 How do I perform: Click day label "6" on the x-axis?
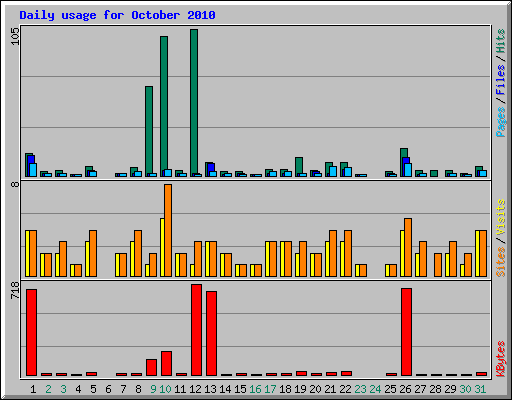tap(108, 389)
